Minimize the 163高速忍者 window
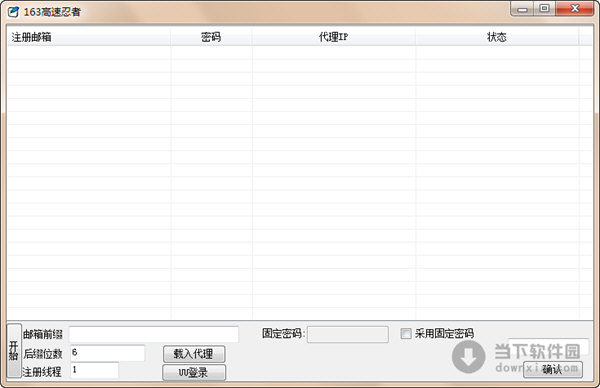This screenshot has width=600, height=388. pyautogui.click(x=522, y=9)
